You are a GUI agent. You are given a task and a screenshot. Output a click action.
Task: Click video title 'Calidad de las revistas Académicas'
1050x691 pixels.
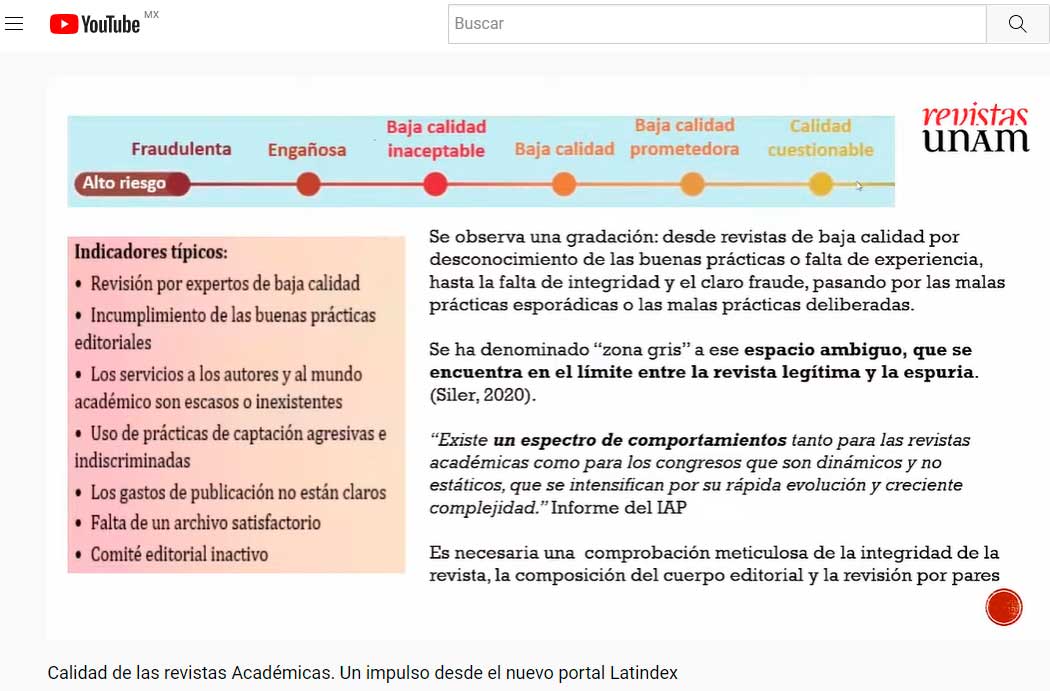[362, 672]
